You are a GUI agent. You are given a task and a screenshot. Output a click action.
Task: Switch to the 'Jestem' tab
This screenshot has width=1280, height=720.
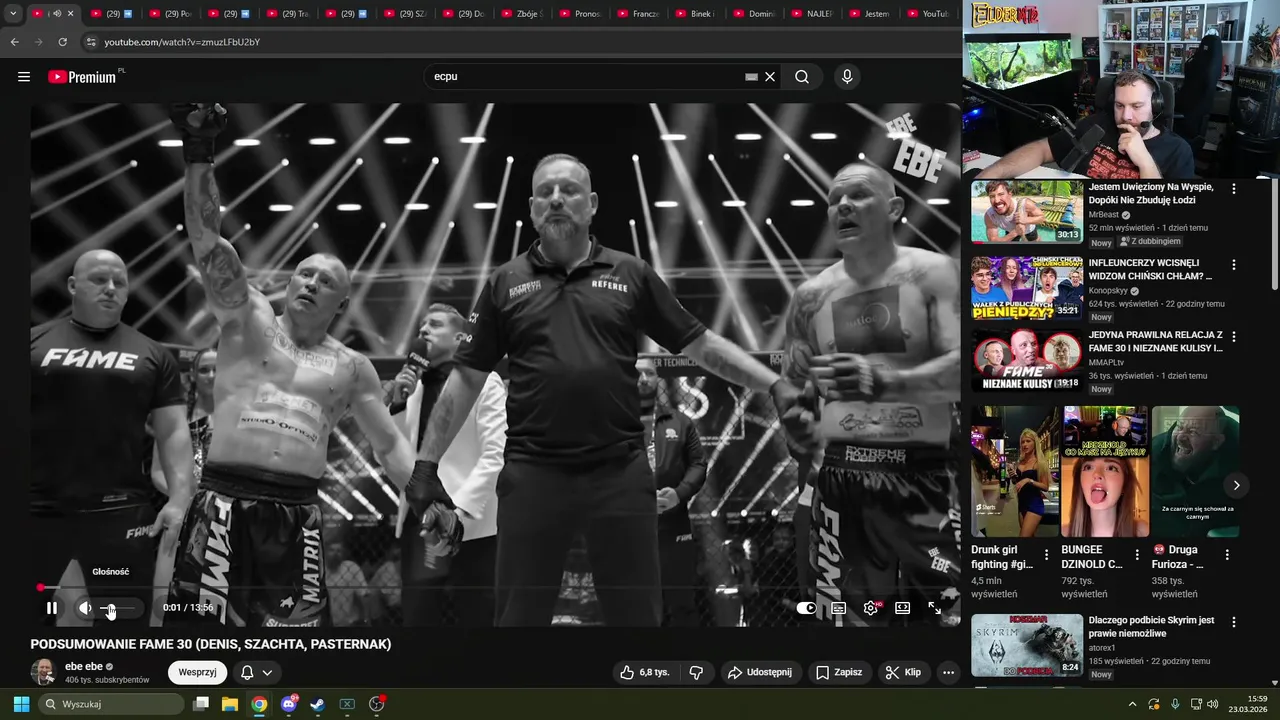tap(871, 14)
